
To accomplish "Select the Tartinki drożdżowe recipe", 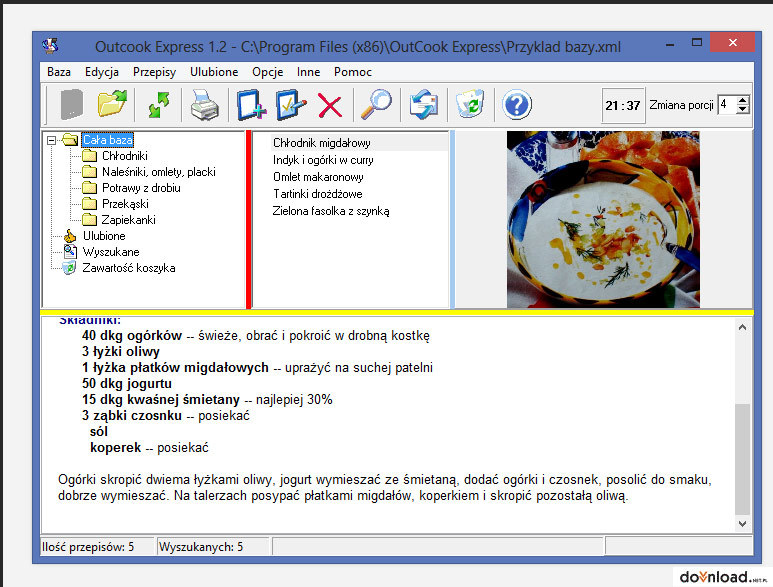I will [x=317, y=194].
